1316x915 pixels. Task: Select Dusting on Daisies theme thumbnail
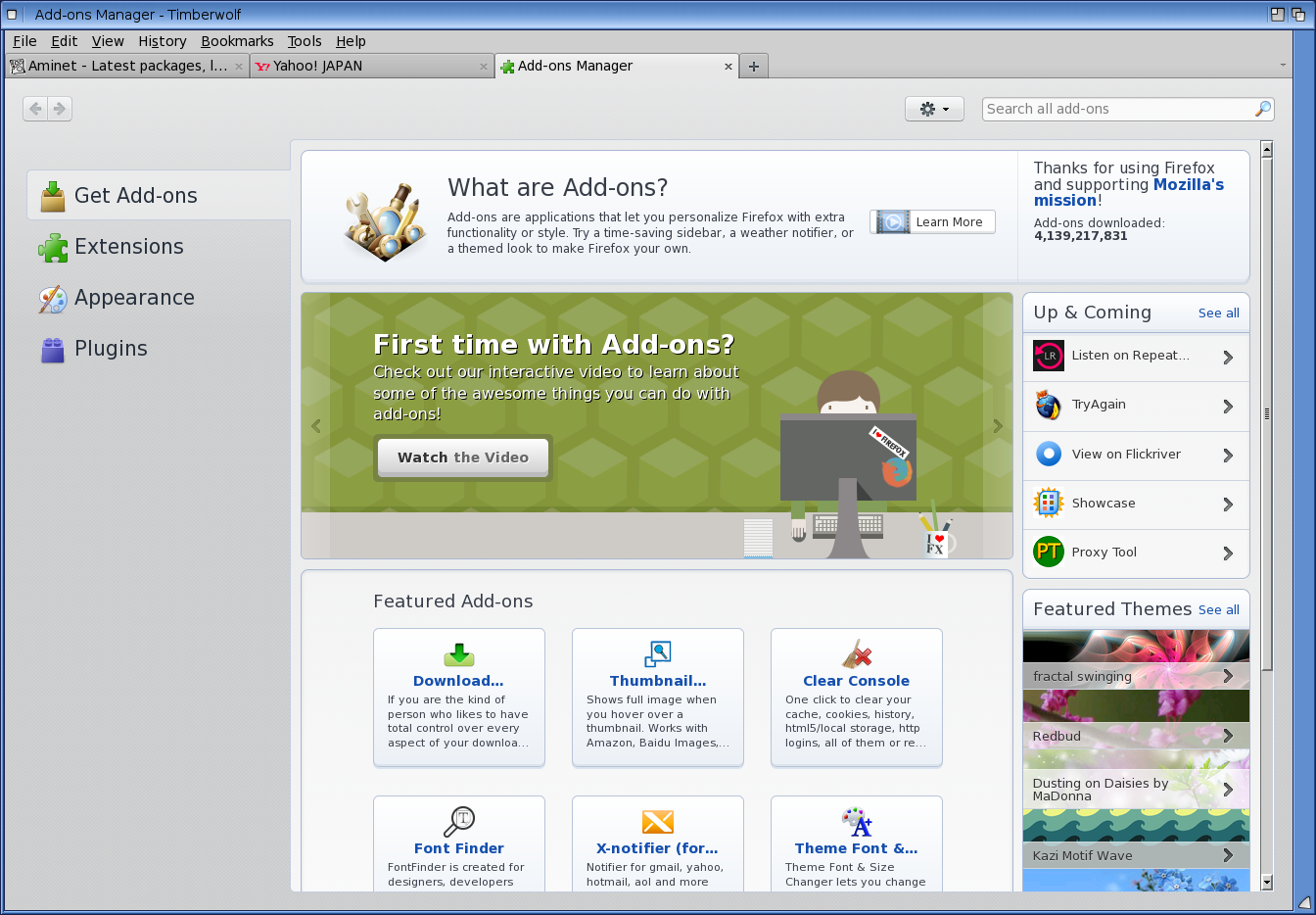click(x=1136, y=780)
